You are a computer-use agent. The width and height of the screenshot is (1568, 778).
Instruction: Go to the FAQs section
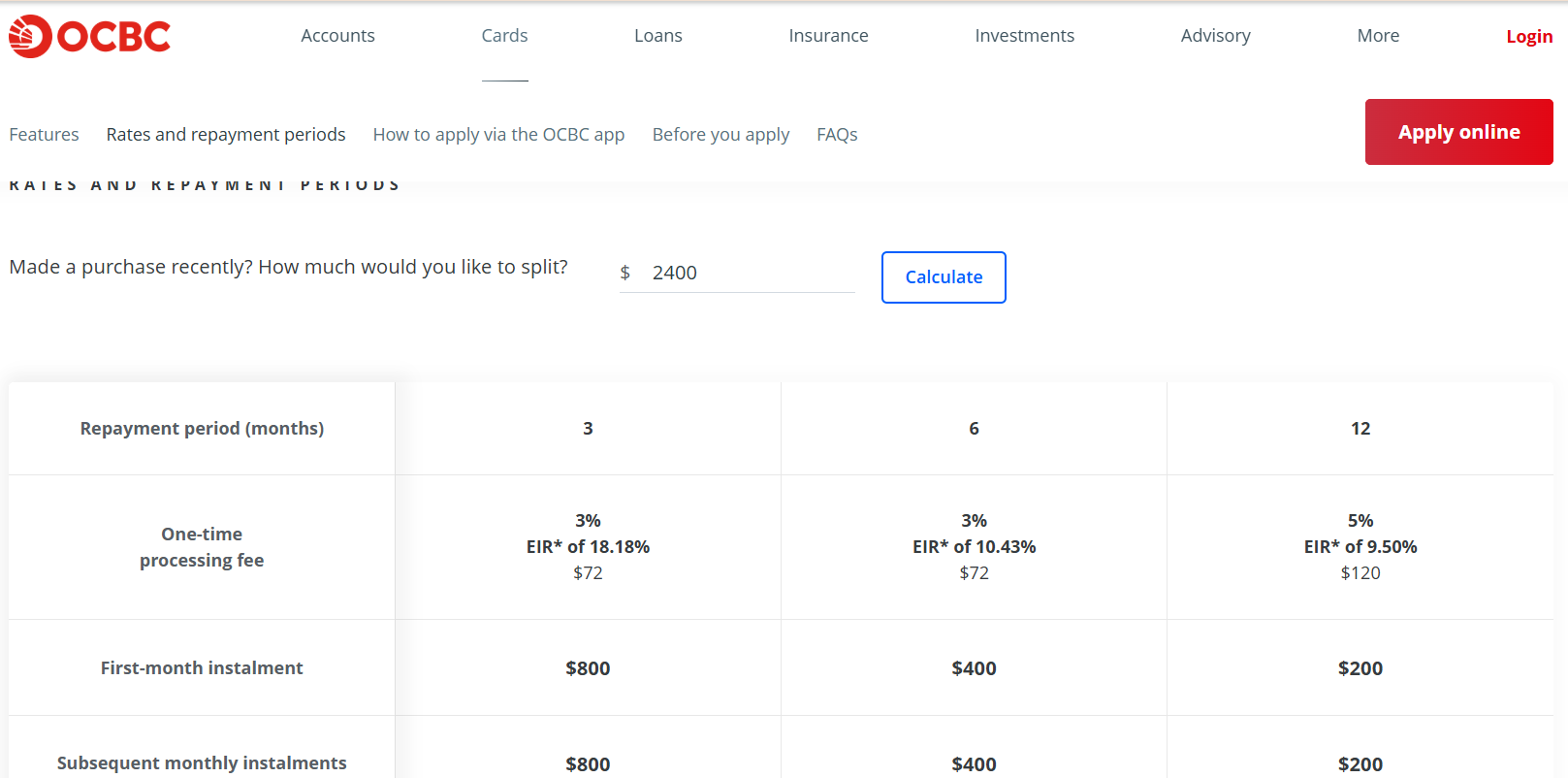[837, 135]
